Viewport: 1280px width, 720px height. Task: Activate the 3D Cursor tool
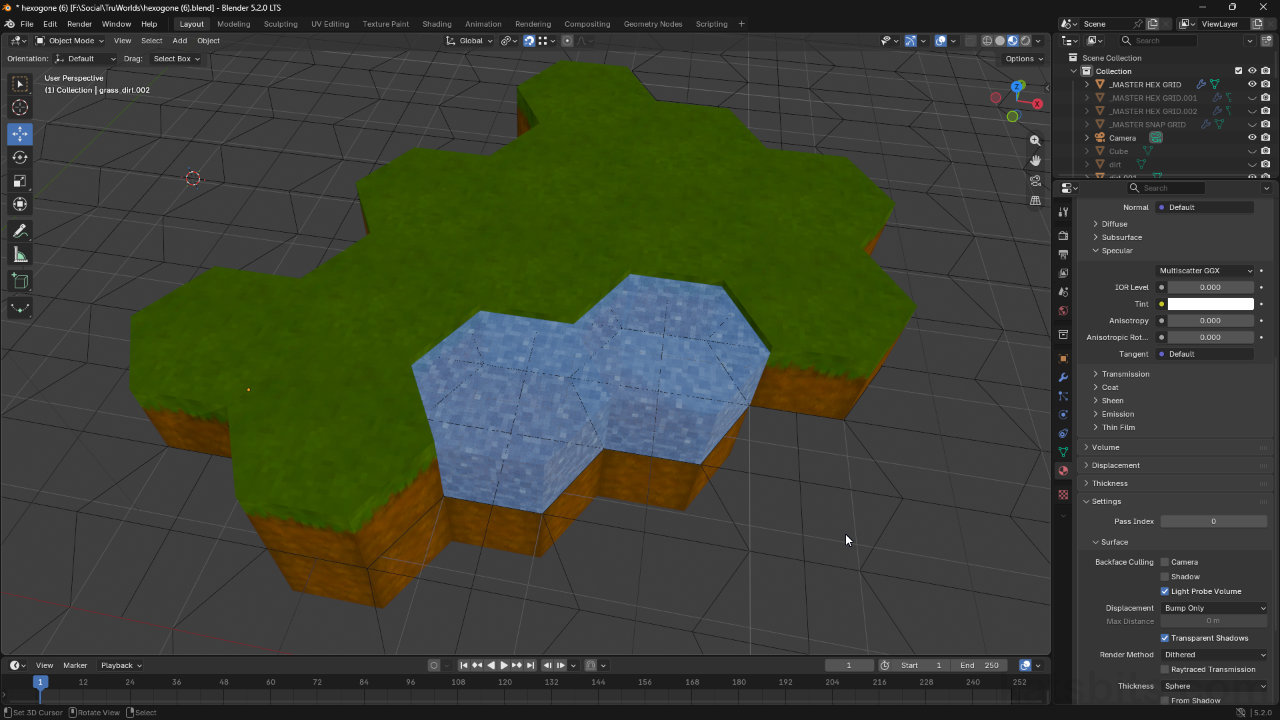click(x=20, y=108)
